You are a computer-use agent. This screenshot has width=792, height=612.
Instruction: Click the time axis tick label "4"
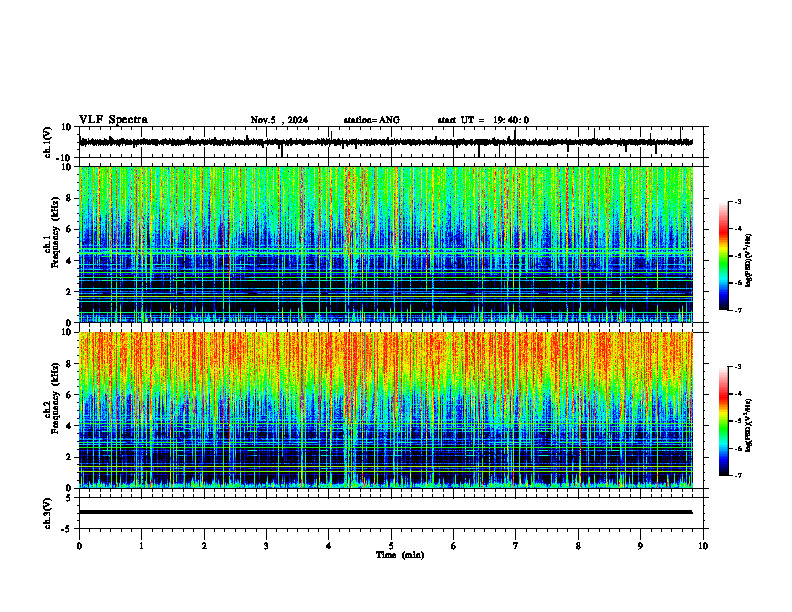click(x=329, y=546)
